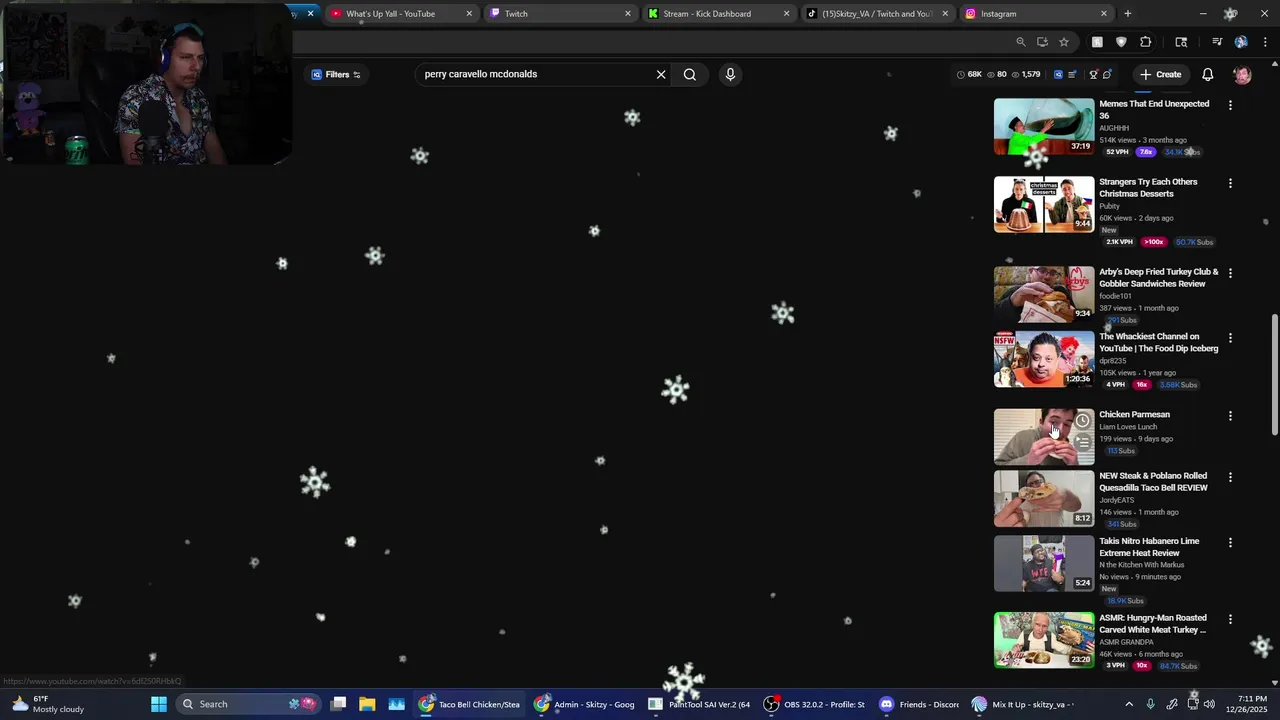Open the Chrome profile avatar
The height and width of the screenshot is (720, 1280).
tap(1241, 42)
